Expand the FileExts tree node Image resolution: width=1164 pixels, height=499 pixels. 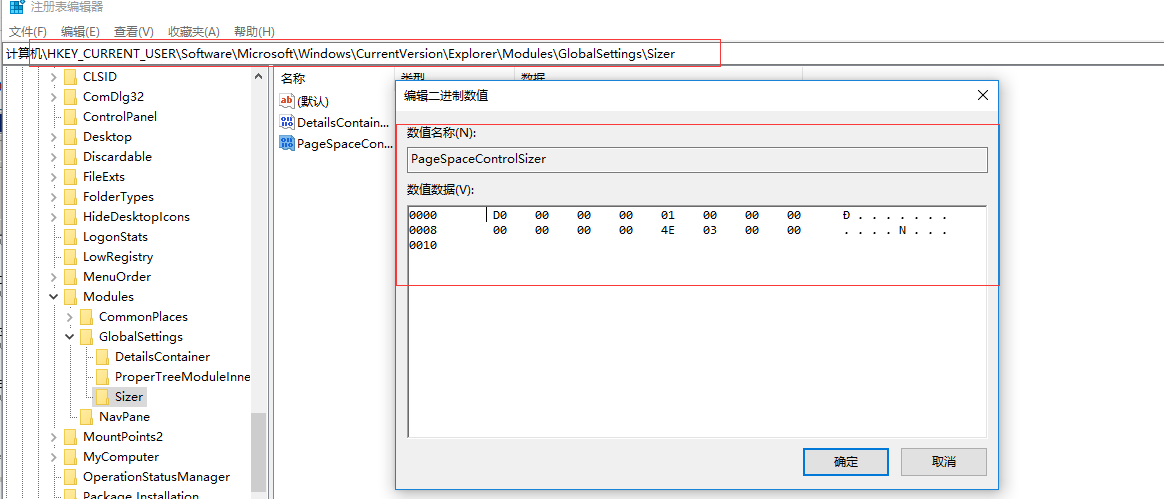(53, 177)
